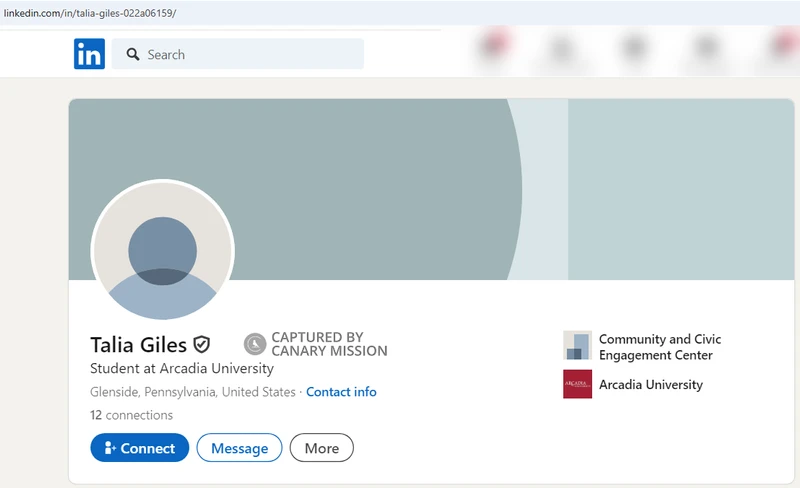
Task: Select the Talia Giles name heading
Action: click(x=138, y=345)
